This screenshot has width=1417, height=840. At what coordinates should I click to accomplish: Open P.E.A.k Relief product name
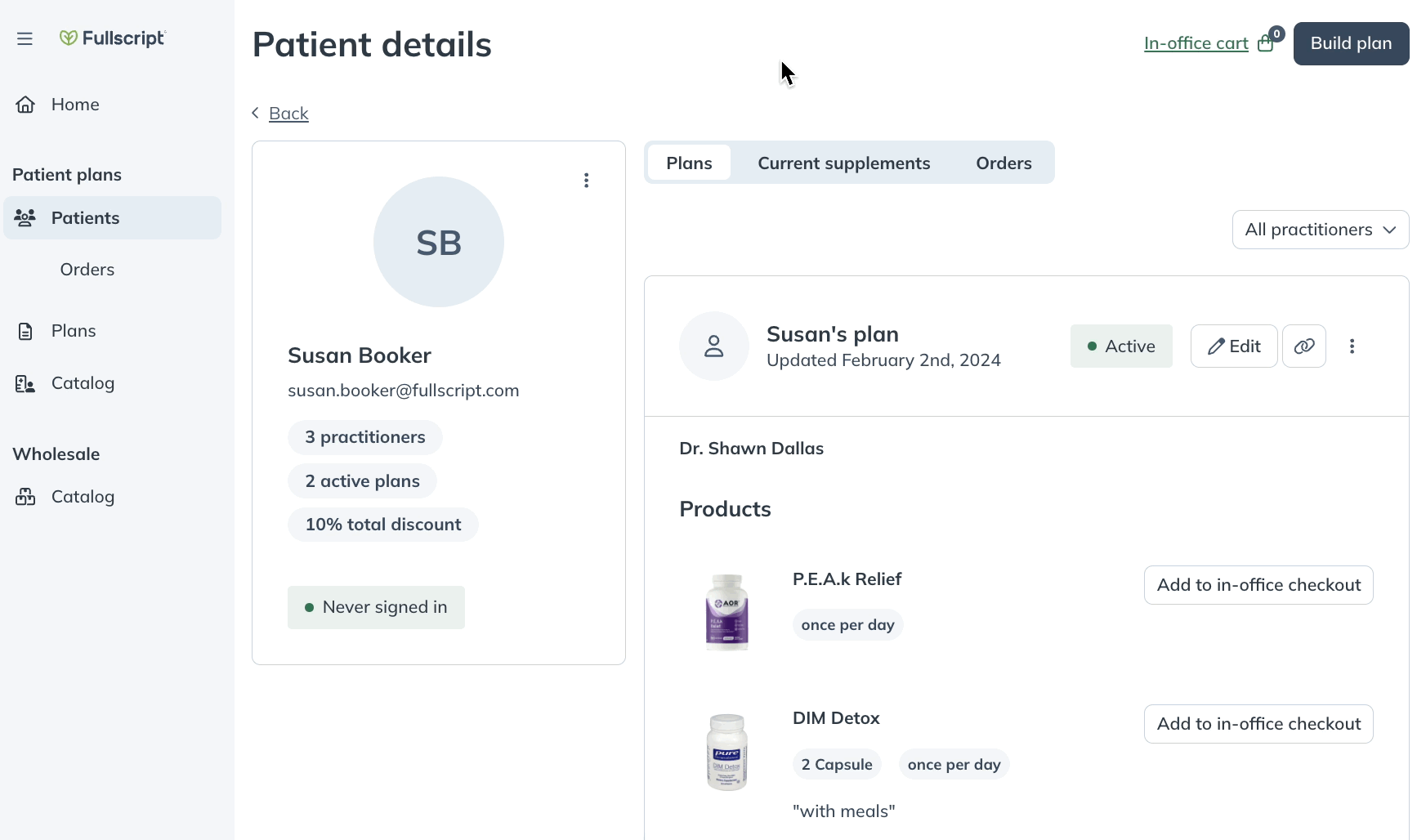click(847, 579)
